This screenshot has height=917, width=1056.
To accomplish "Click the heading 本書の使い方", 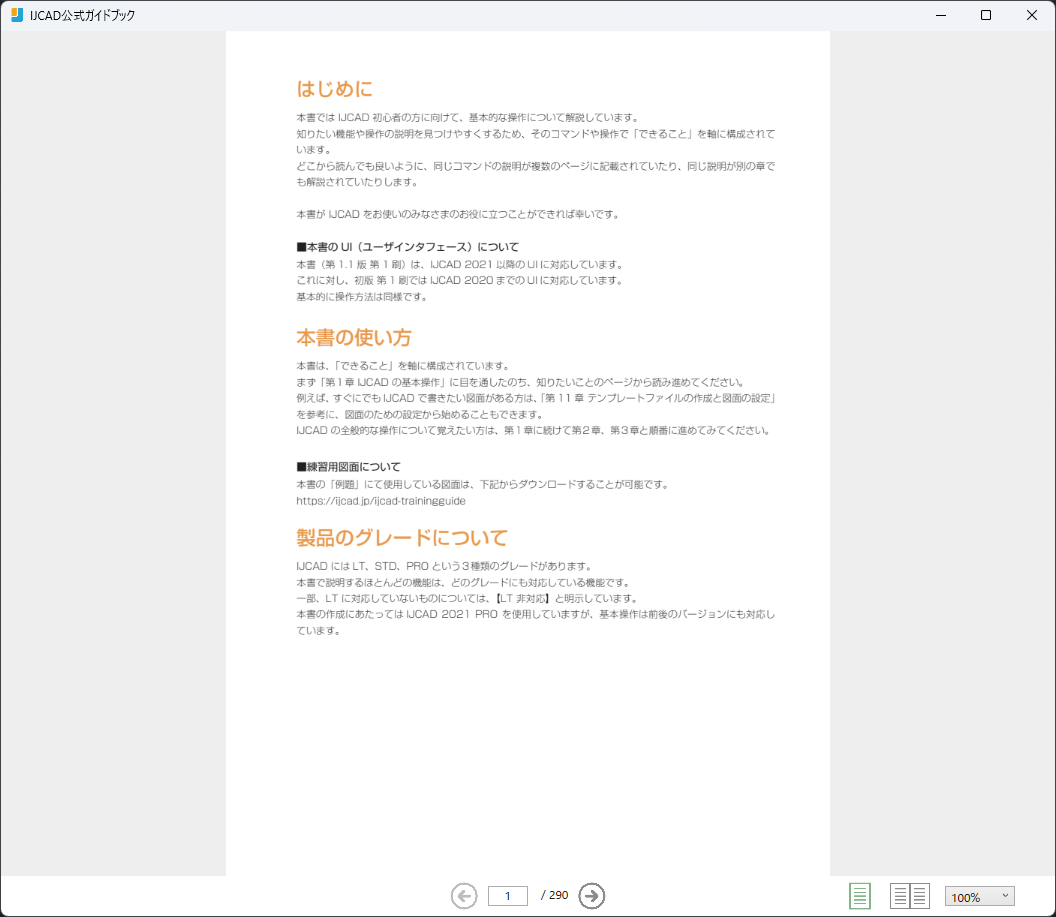I will [x=354, y=337].
